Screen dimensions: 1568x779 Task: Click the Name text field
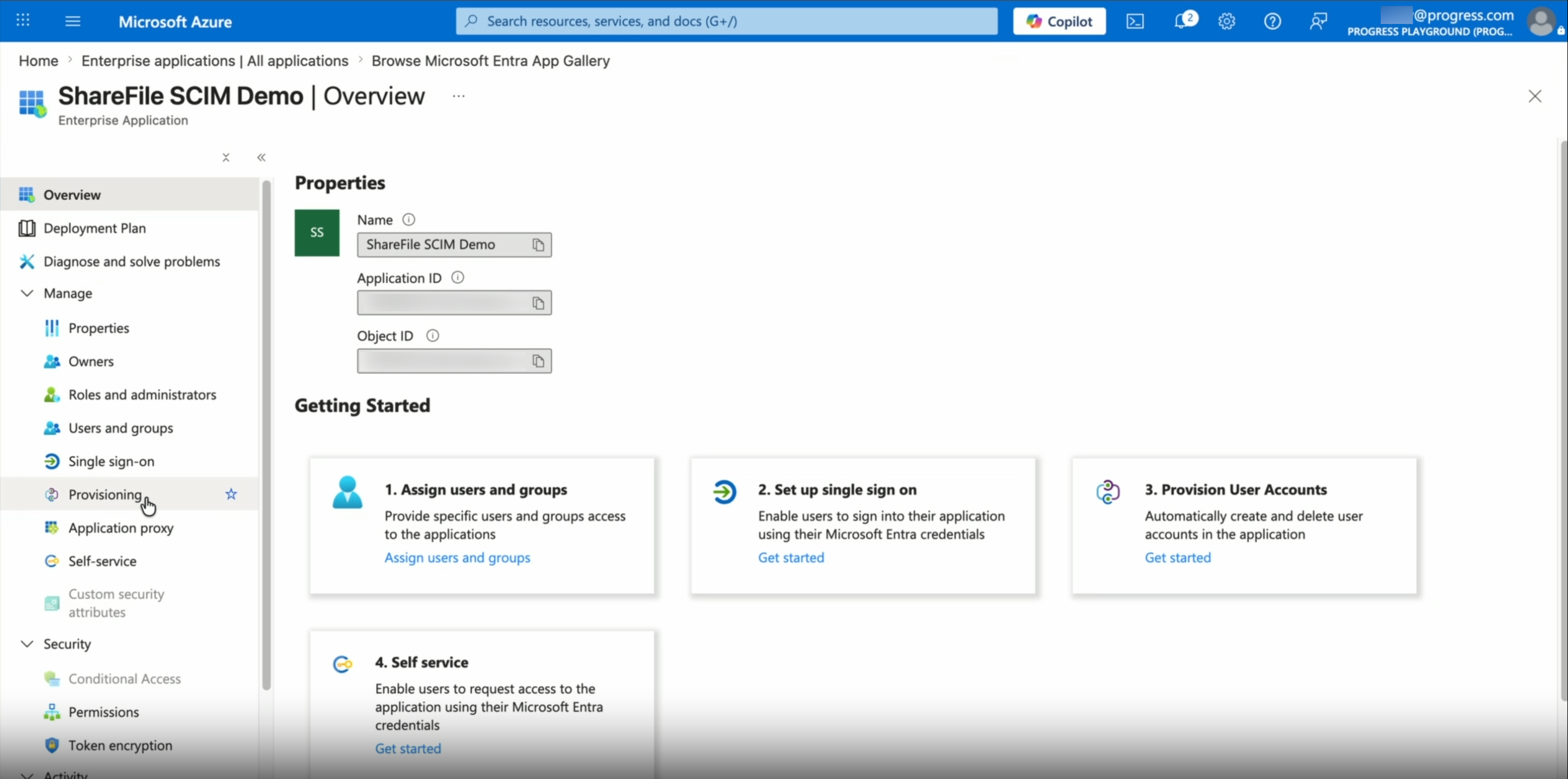click(454, 245)
